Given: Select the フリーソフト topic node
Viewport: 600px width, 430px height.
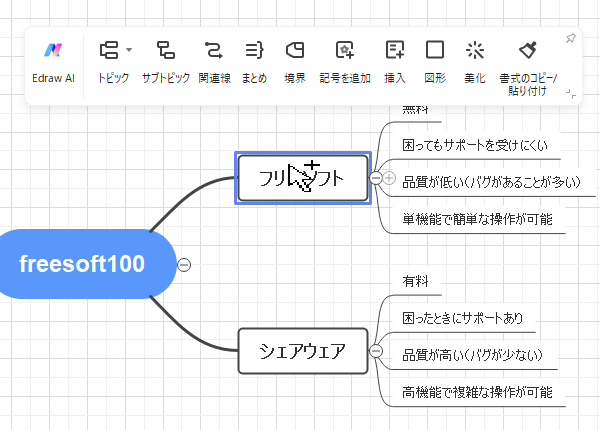Looking at the screenshot, I should [303, 178].
